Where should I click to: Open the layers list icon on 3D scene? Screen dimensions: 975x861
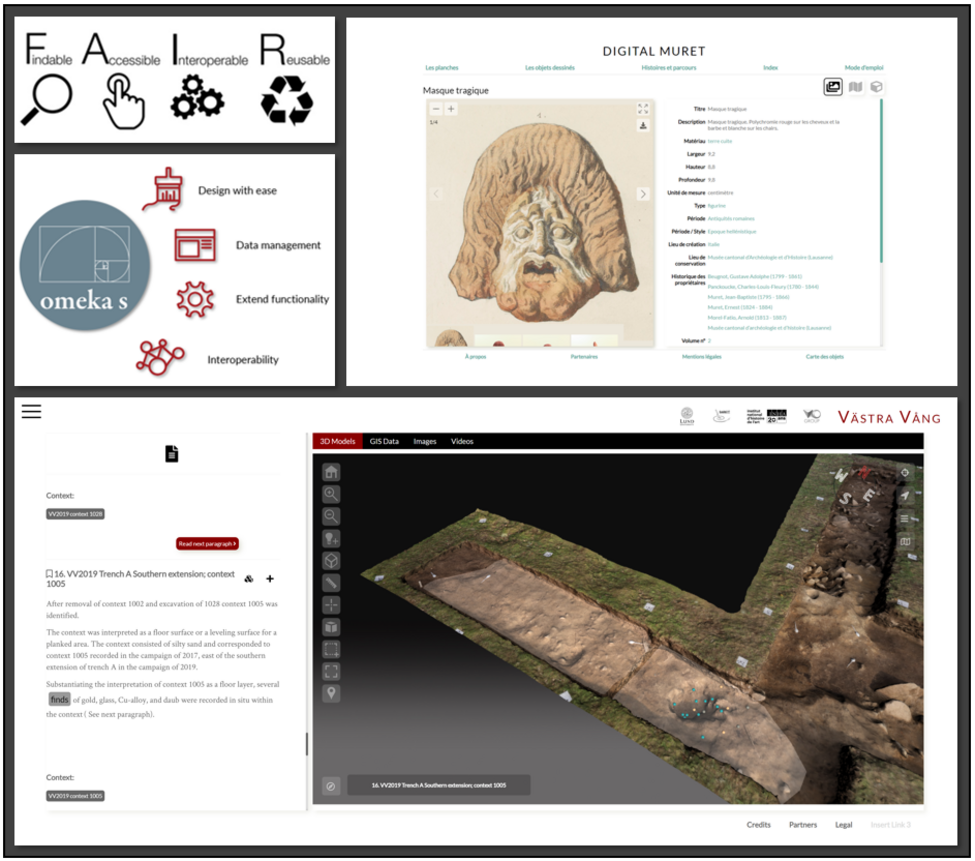point(905,518)
